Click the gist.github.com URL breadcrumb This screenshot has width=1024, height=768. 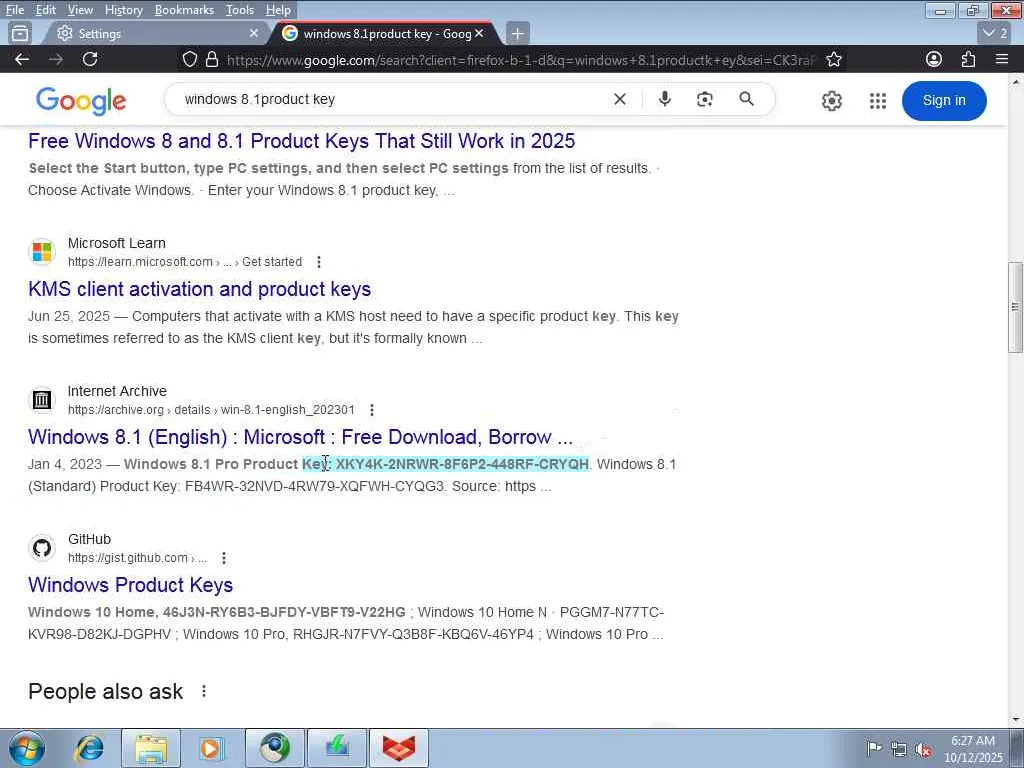coord(138,558)
